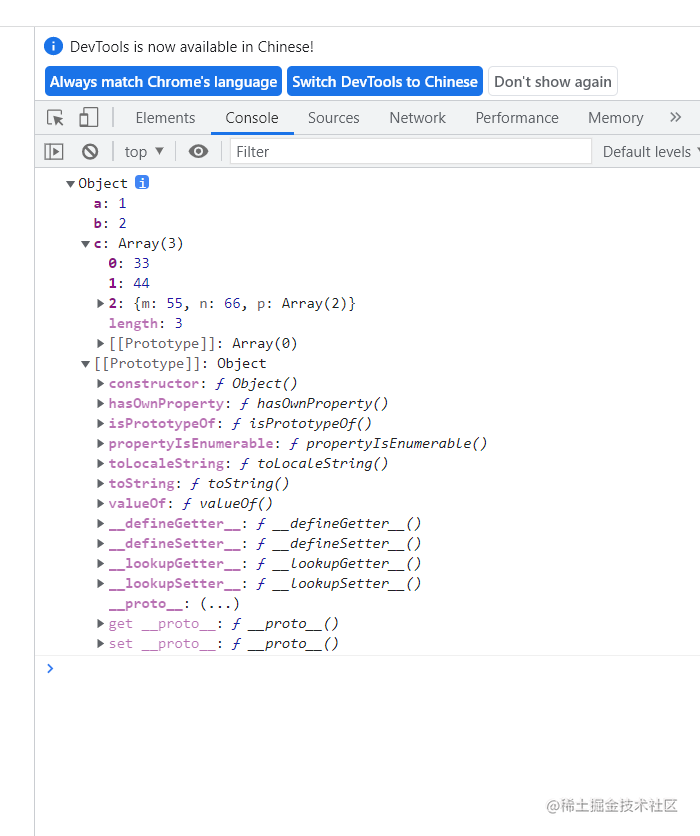Click the info icon in the DevTools notice
This screenshot has width=700, height=836.
[x=53, y=46]
